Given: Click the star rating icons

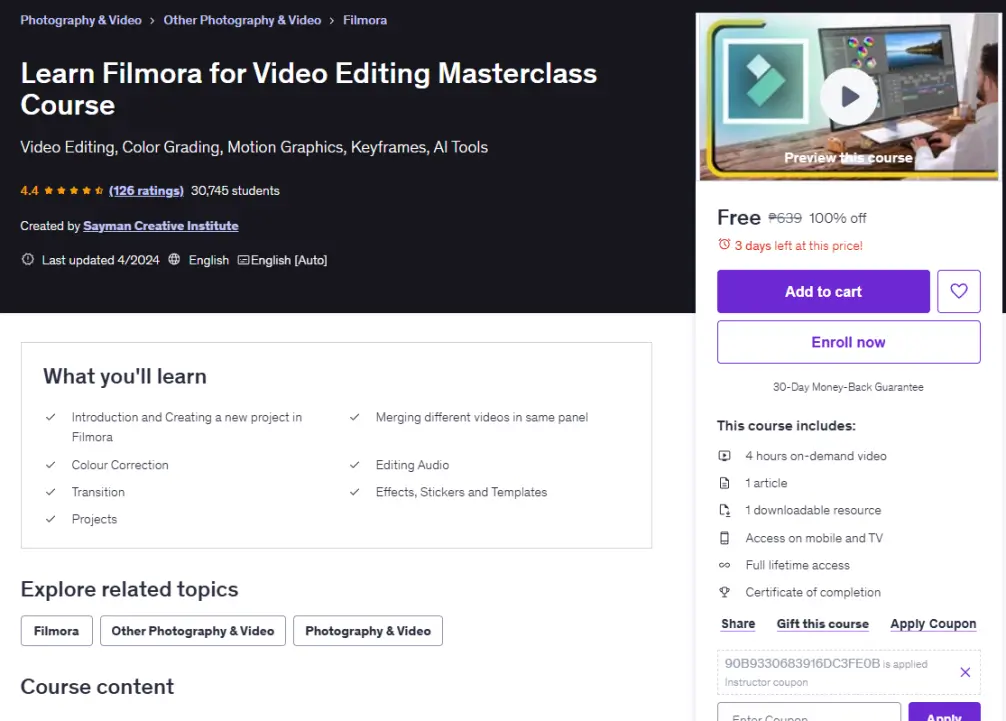Looking at the screenshot, I should point(74,191).
